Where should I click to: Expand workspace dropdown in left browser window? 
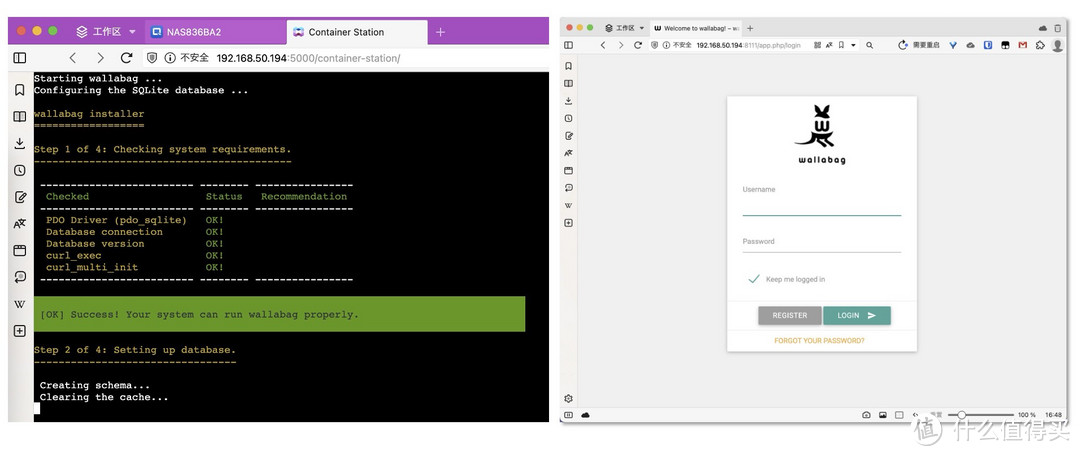point(132,32)
